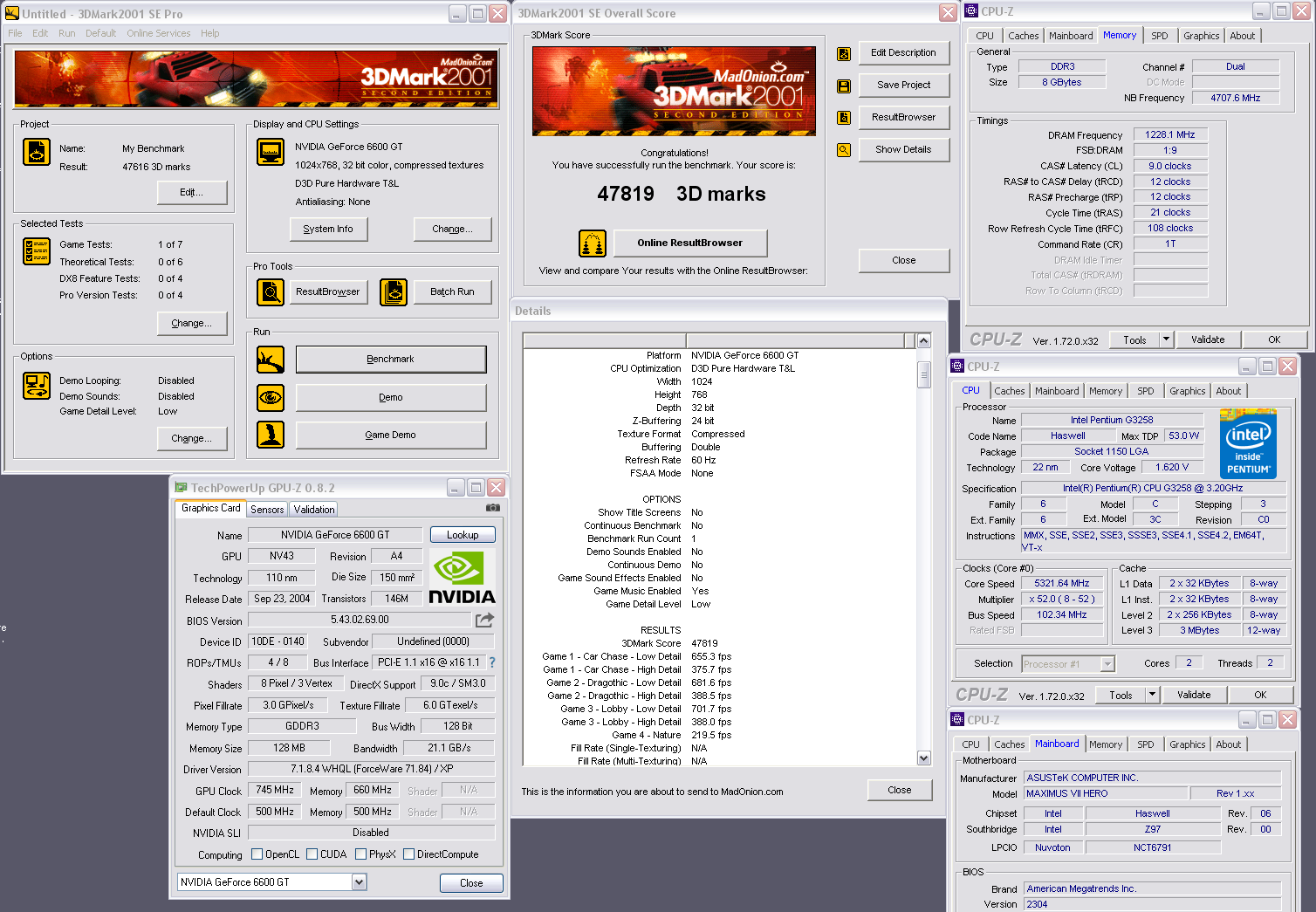Click the Batch Run button
This screenshot has height=912, width=1316.
click(452, 291)
